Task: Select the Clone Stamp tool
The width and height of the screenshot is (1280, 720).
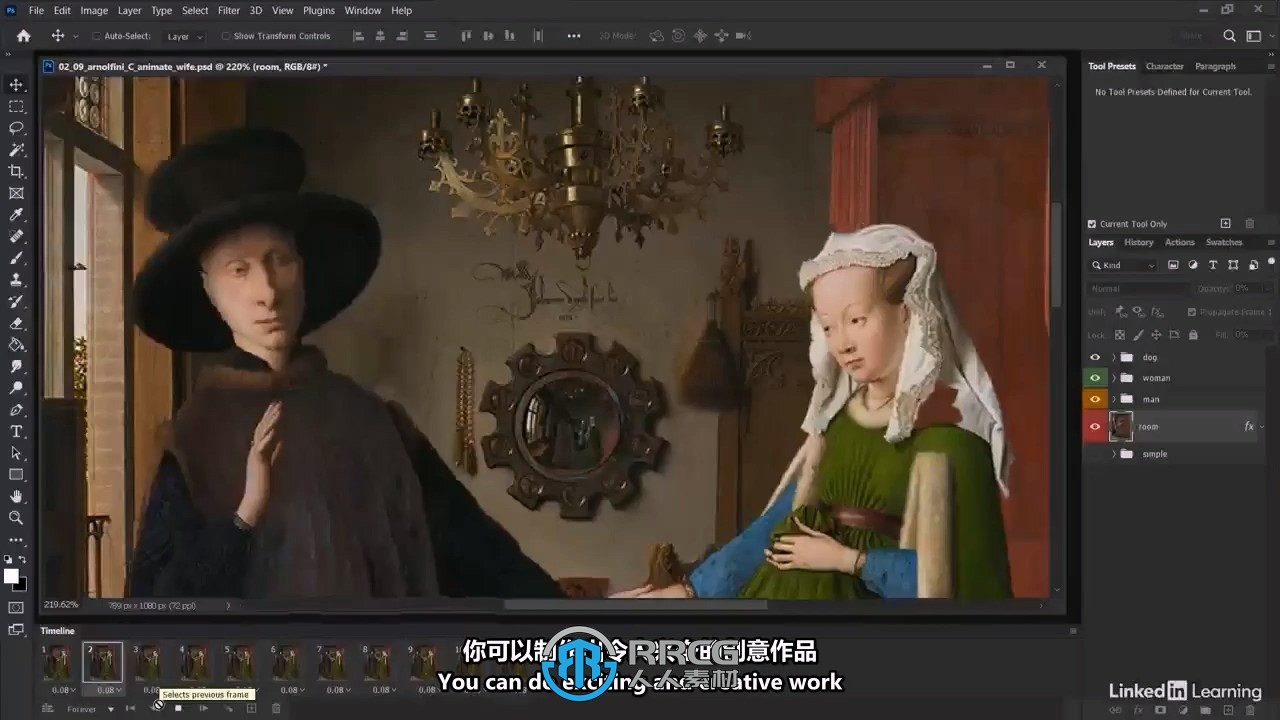Action: 16,280
